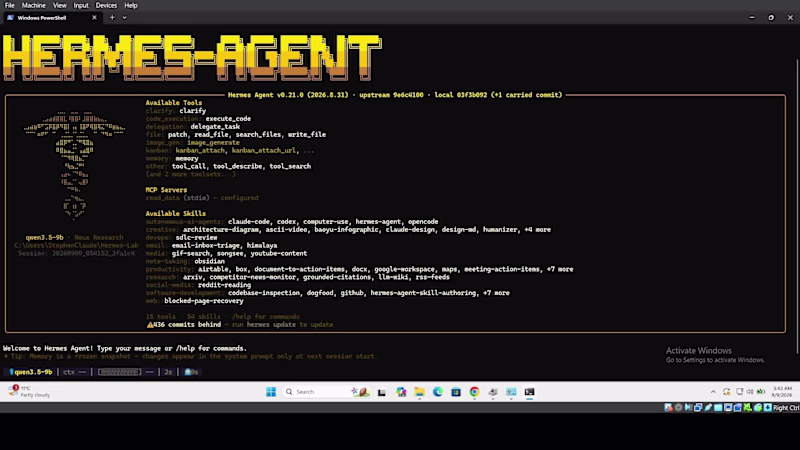
Task: Launch Microsoft Edge from the taskbar
Action: click(438, 392)
